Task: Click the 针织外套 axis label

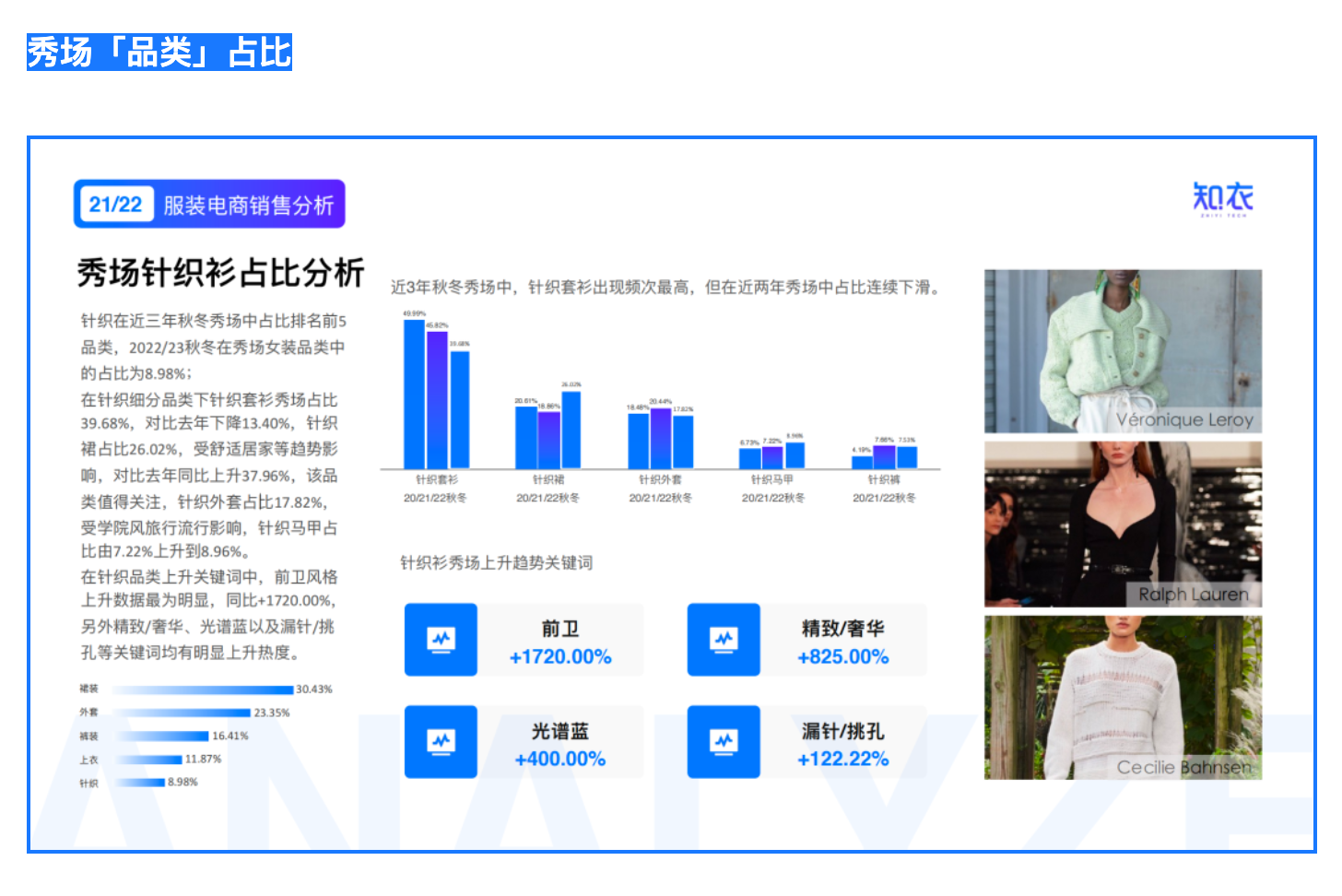Action: click(660, 479)
